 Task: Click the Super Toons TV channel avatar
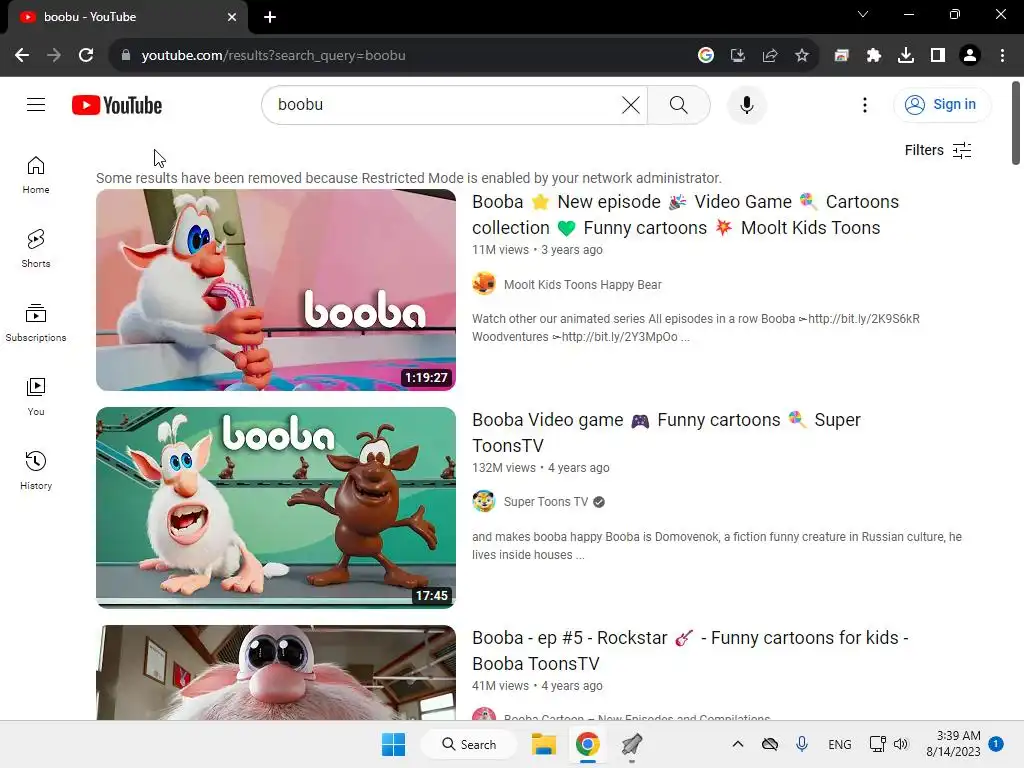point(484,502)
